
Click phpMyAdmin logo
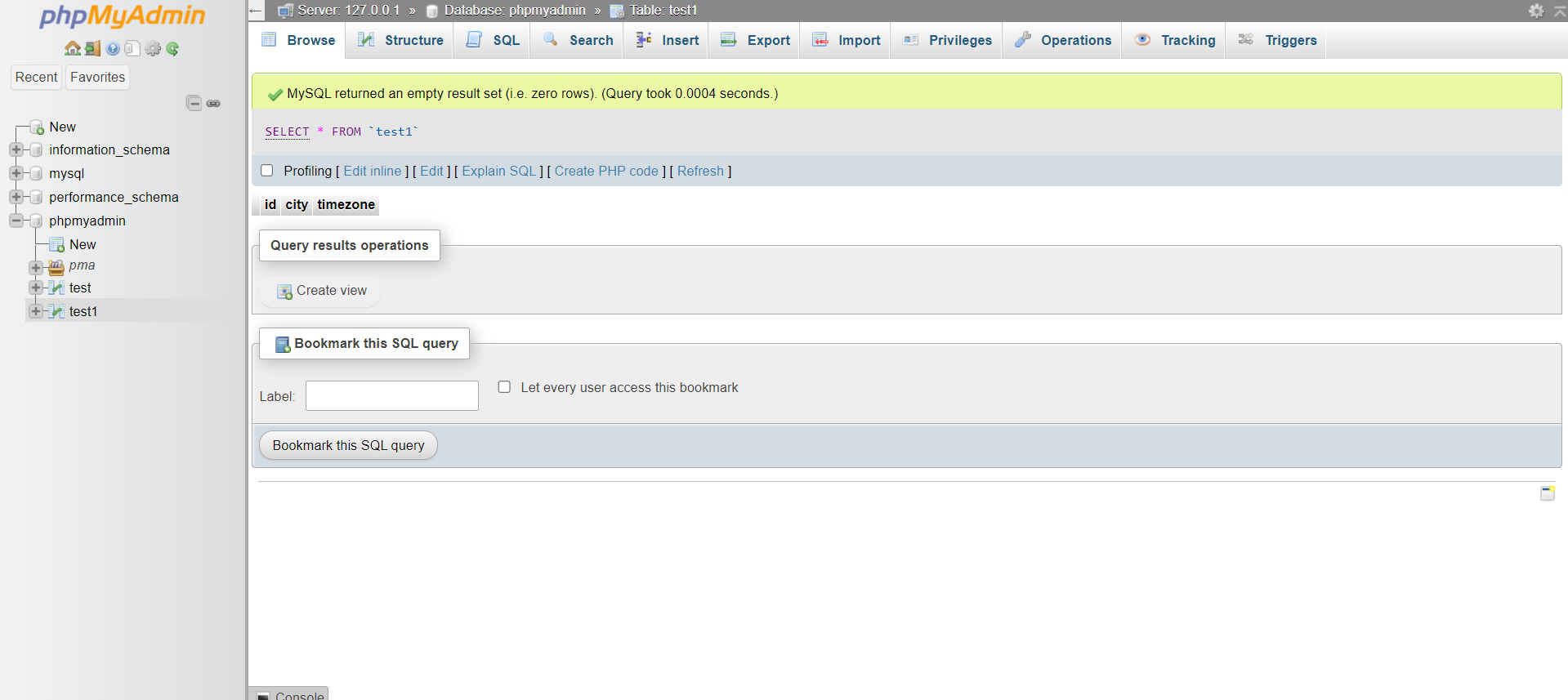[123, 16]
